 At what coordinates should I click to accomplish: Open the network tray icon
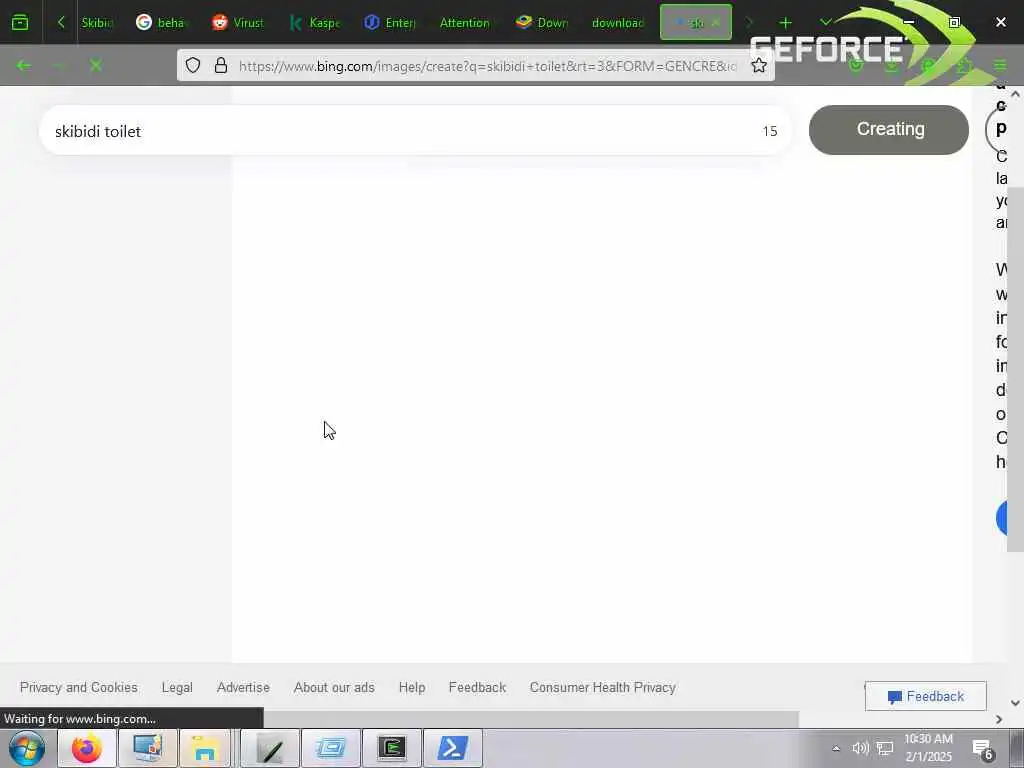[x=885, y=748]
